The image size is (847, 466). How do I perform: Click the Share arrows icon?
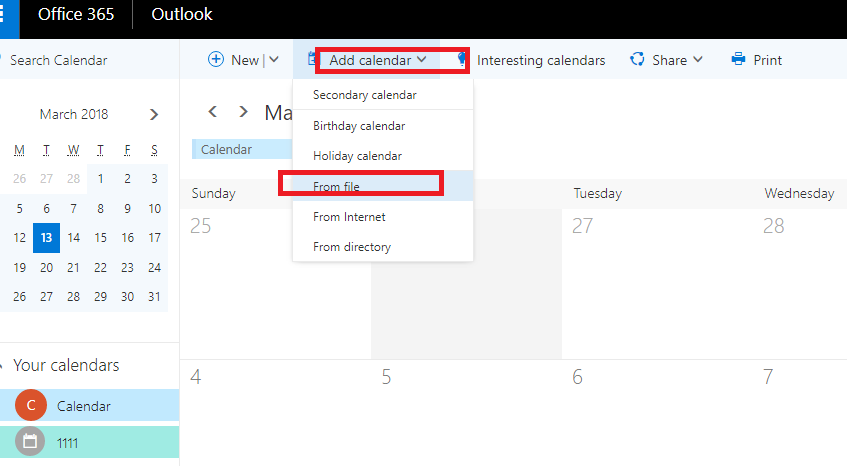(637, 59)
